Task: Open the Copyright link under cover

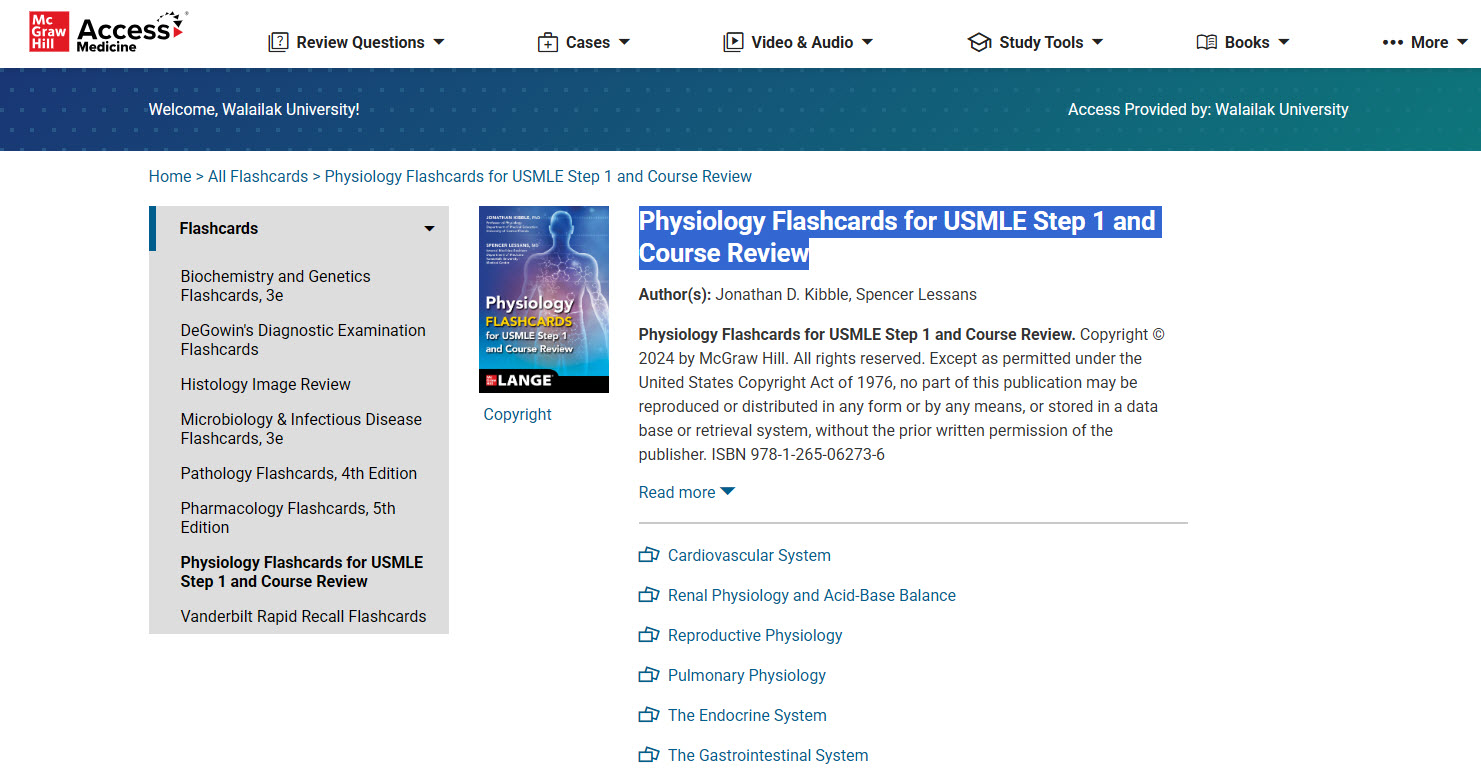Action: [517, 414]
